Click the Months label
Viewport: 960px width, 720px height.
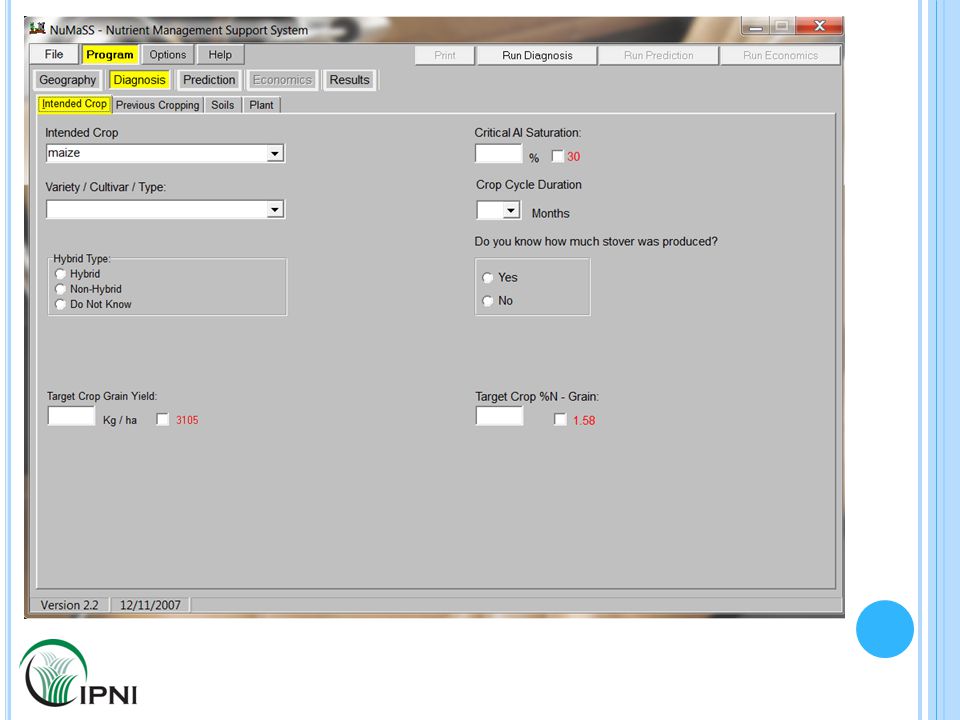pos(550,213)
